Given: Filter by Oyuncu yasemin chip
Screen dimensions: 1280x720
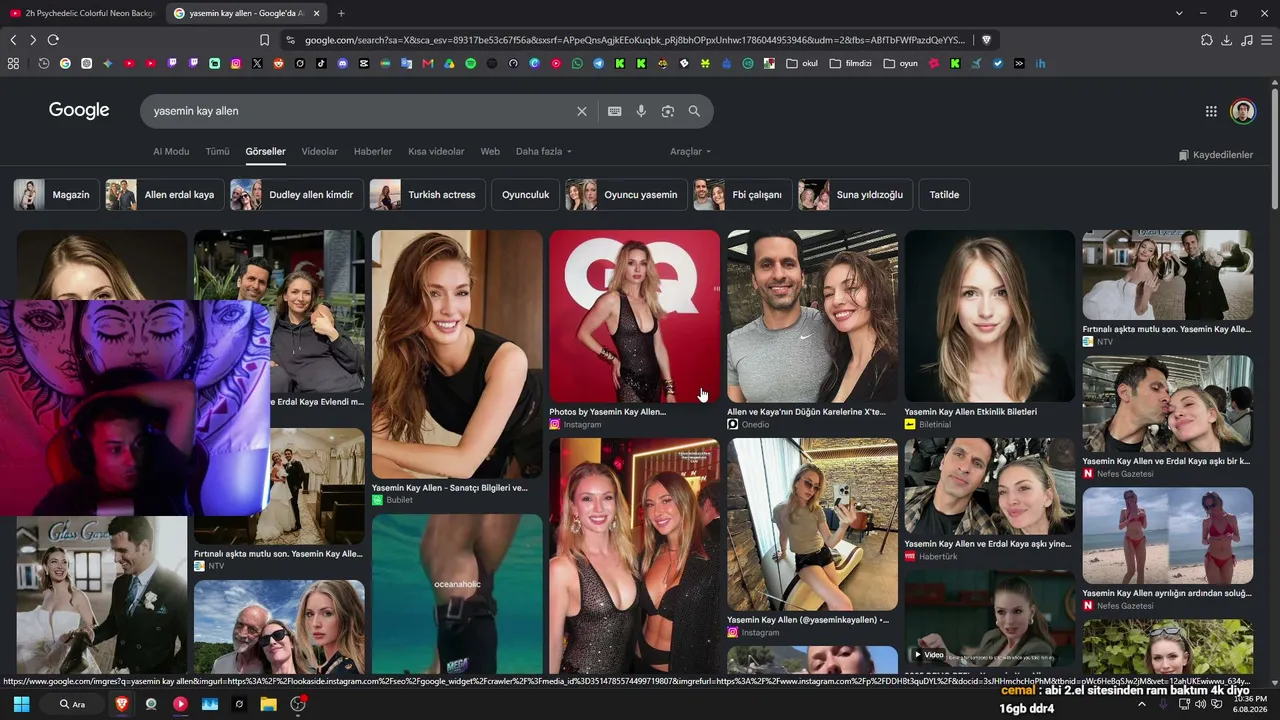Looking at the screenshot, I should click(x=626, y=195).
